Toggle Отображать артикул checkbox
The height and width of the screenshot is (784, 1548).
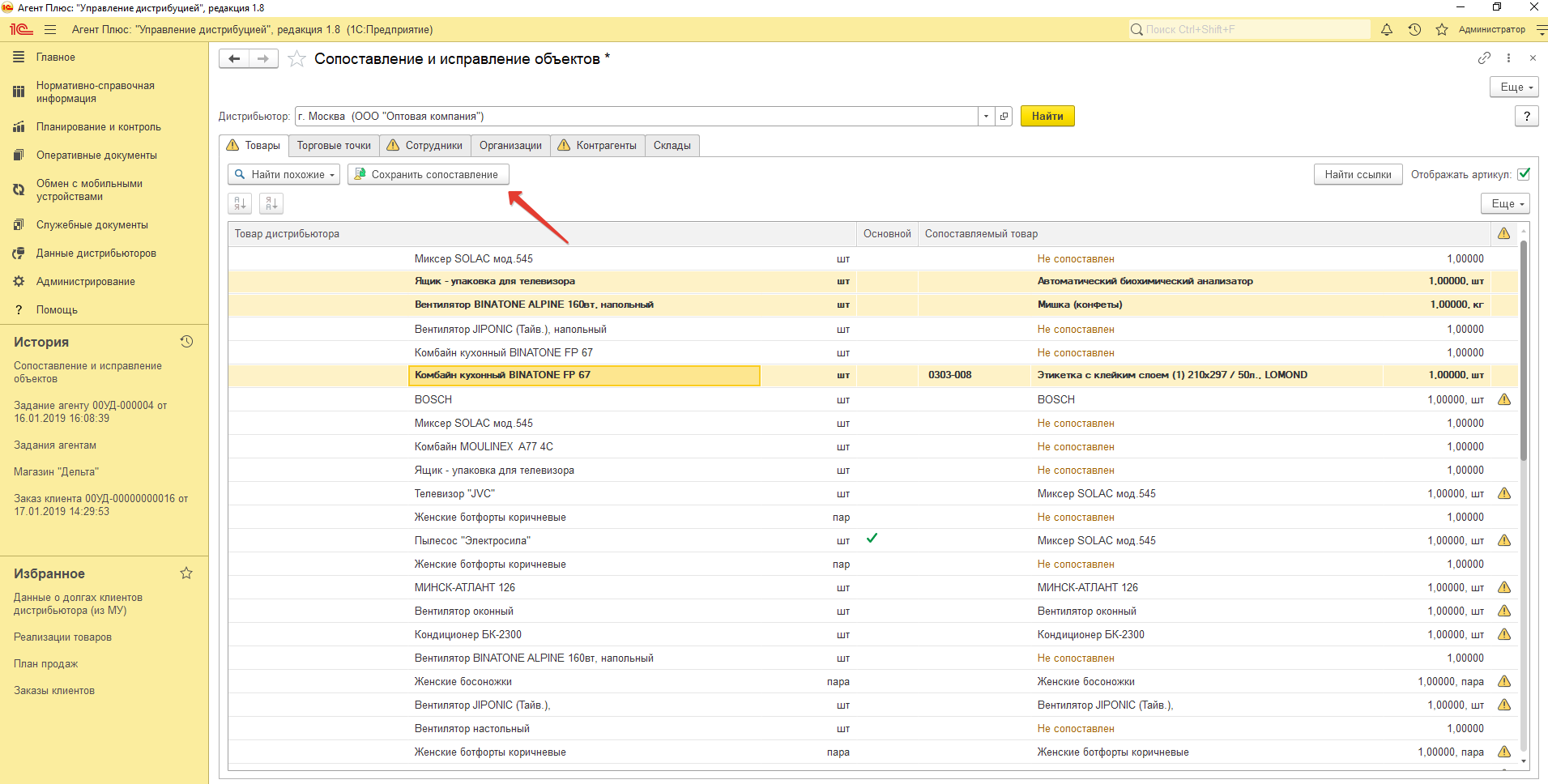pos(1524,174)
